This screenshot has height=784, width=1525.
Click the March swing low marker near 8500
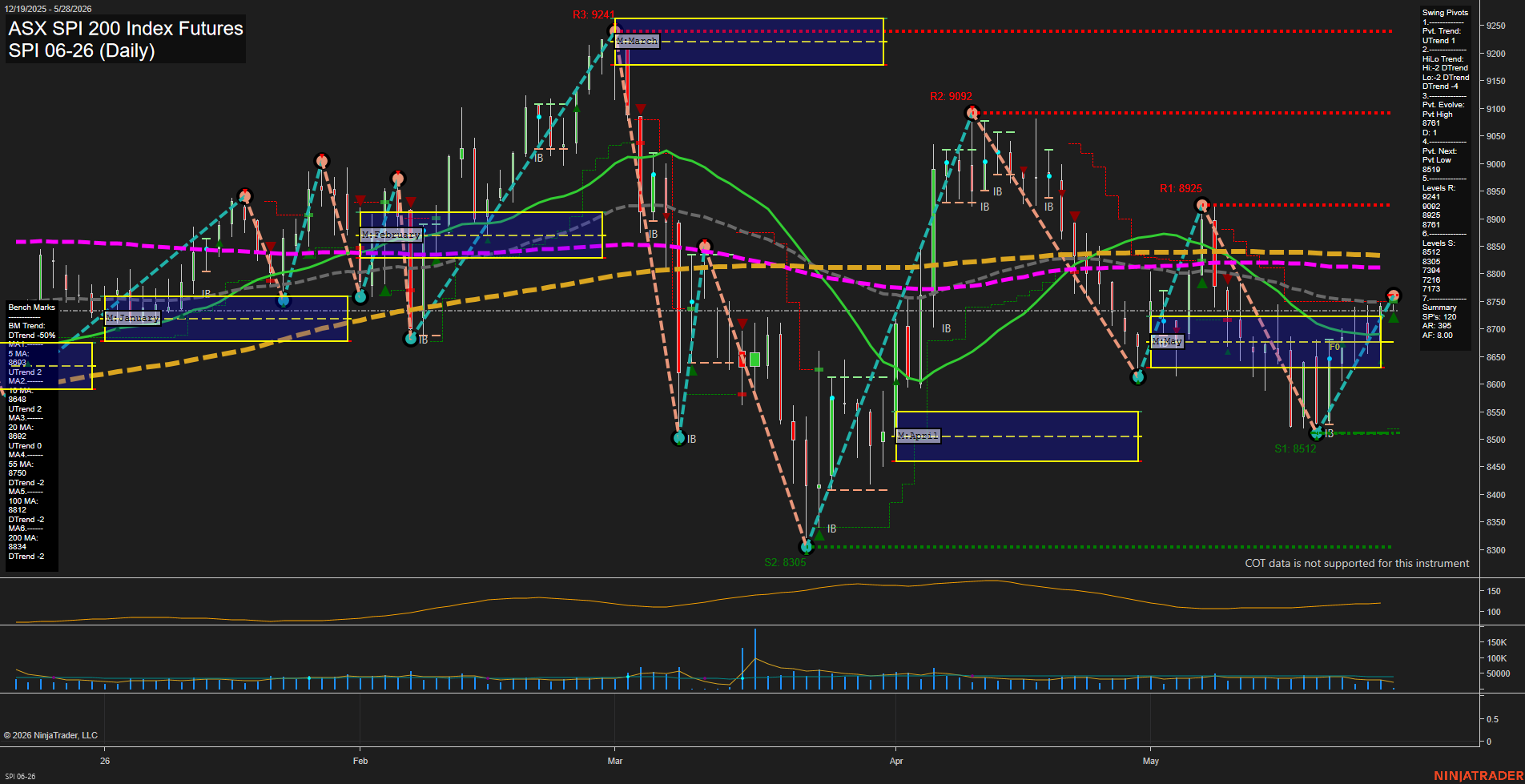pos(679,438)
